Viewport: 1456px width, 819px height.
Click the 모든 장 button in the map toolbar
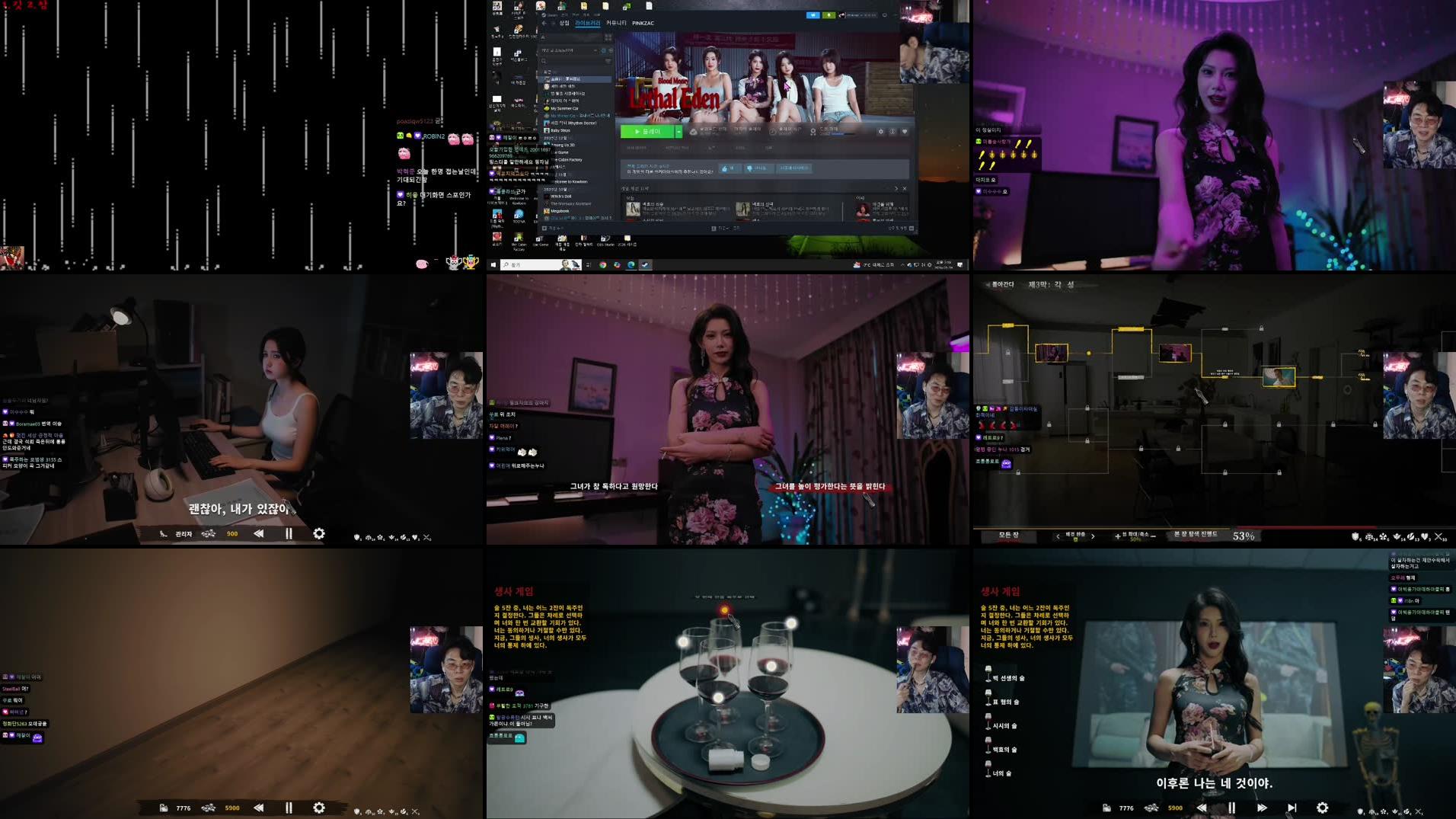click(x=1009, y=536)
